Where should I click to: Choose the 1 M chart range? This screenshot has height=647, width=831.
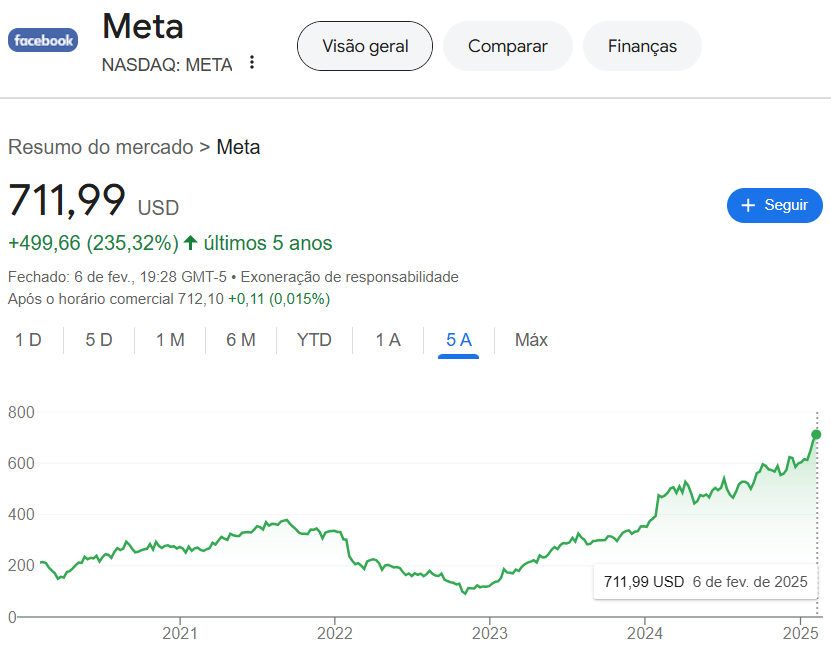point(170,340)
